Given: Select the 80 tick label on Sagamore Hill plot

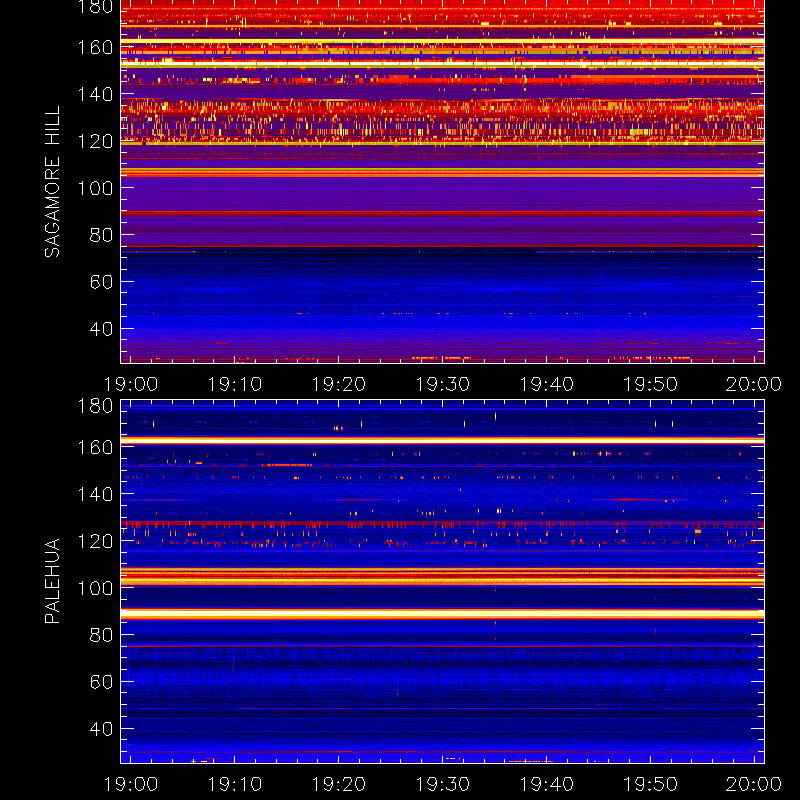Looking at the screenshot, I should [101, 235].
